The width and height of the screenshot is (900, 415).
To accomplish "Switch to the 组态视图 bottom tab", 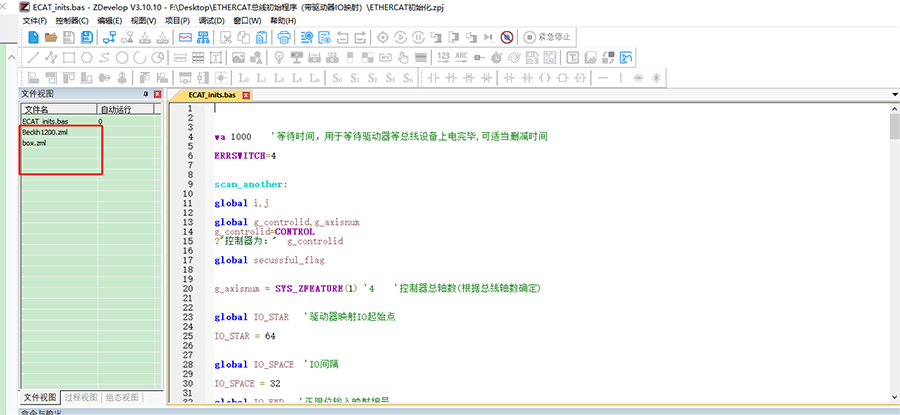I will coord(122,397).
